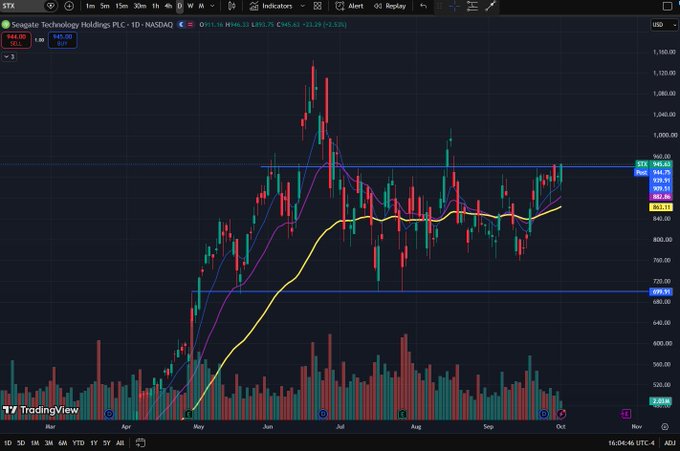Click the 699.91 horizontal line price label
The width and height of the screenshot is (680, 451).
(x=661, y=292)
